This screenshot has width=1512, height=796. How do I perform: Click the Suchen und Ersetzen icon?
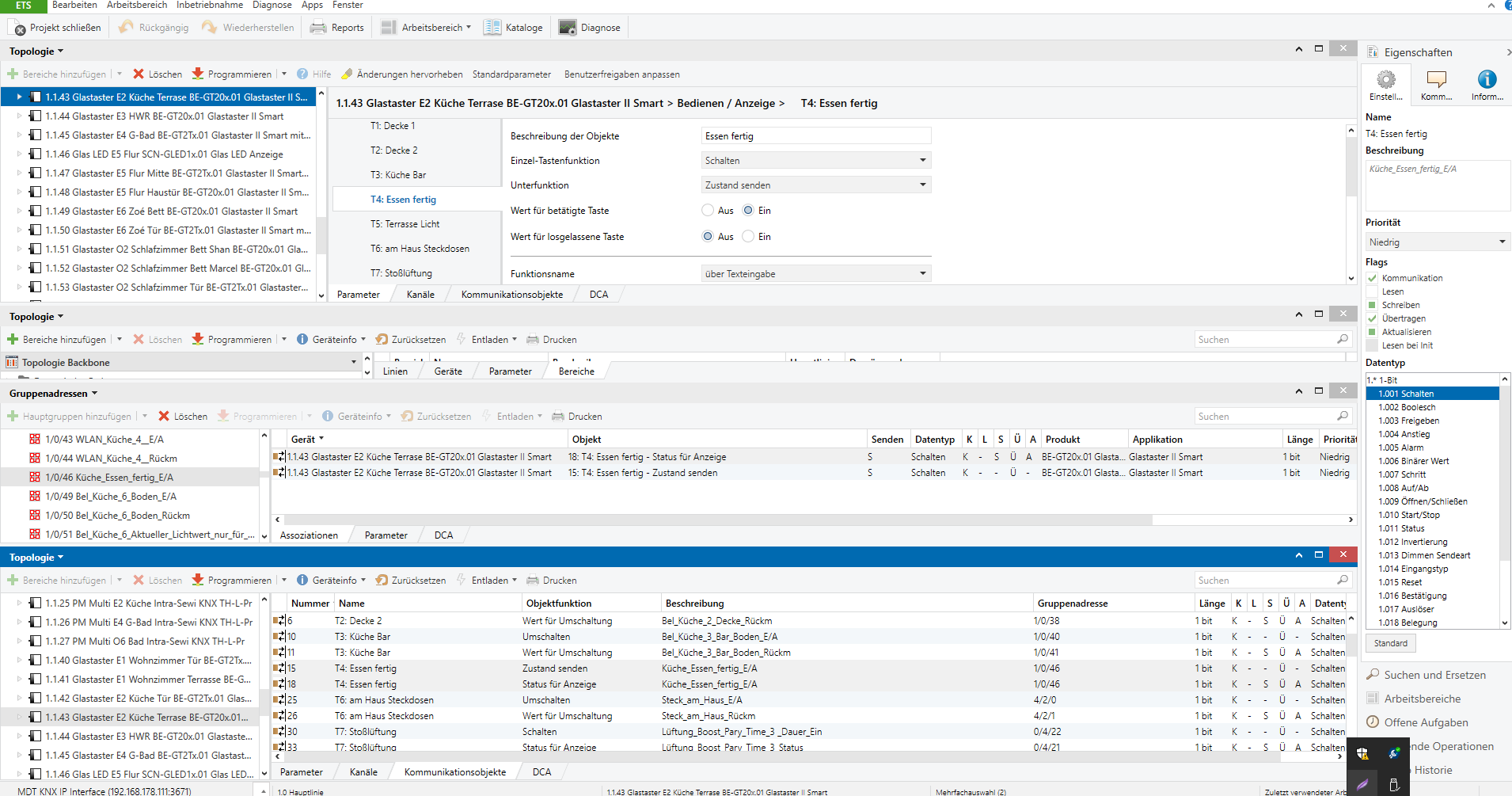coord(1373,675)
